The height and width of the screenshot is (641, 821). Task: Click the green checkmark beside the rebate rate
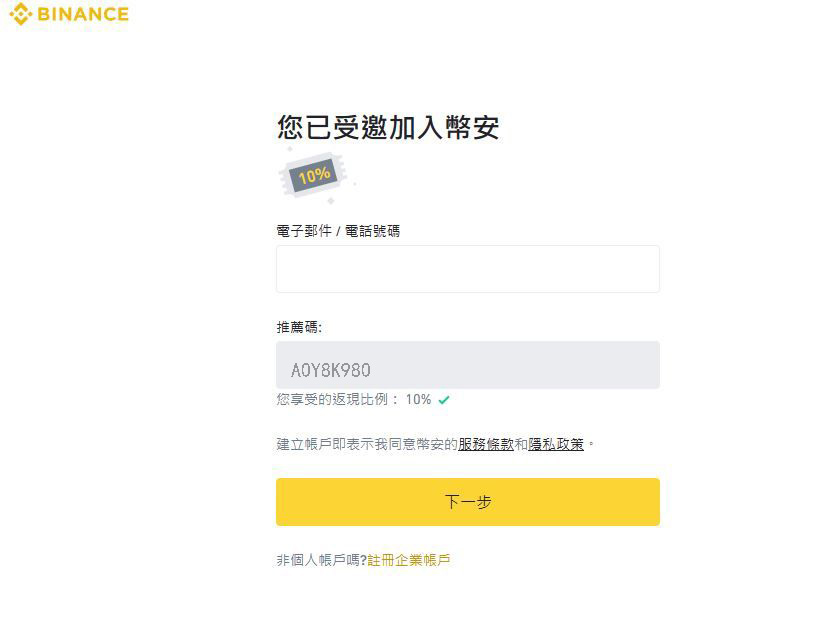[x=446, y=401]
